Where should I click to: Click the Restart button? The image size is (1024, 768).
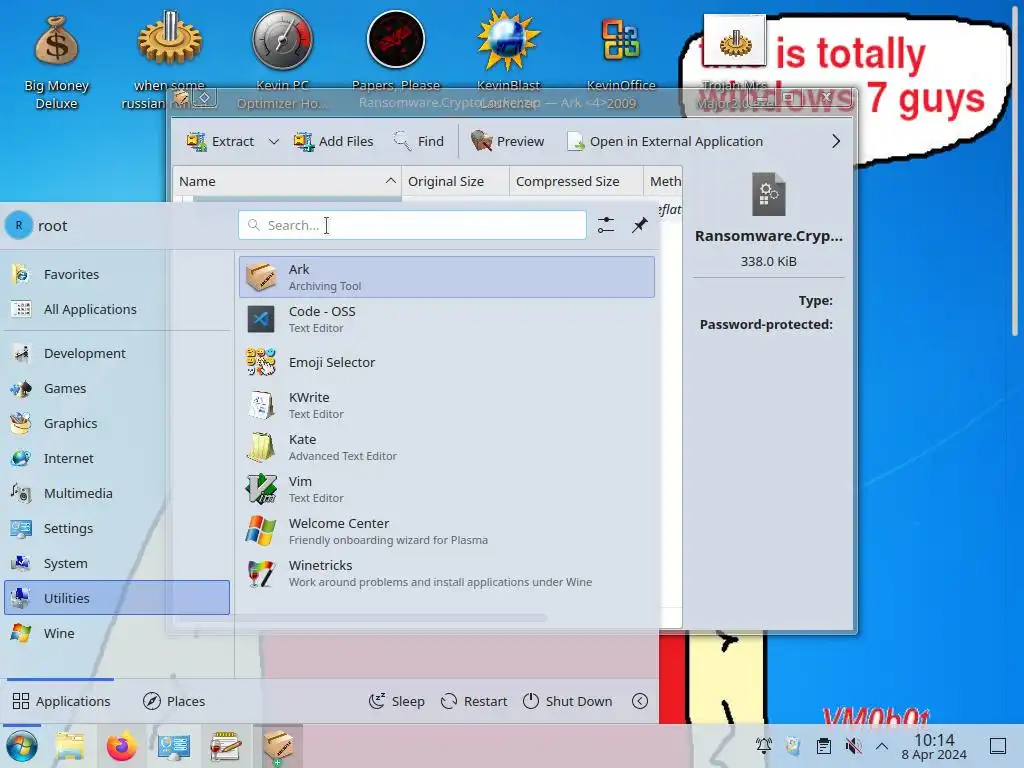[x=474, y=701]
